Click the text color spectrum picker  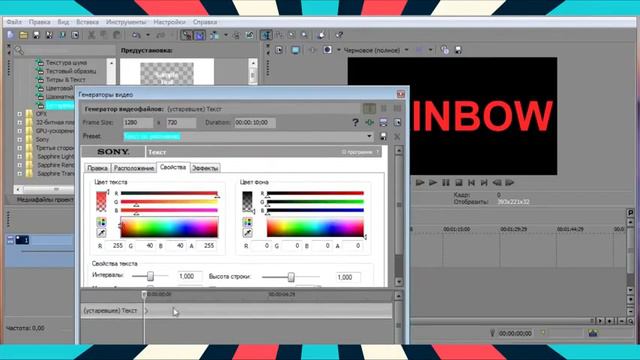point(169,227)
